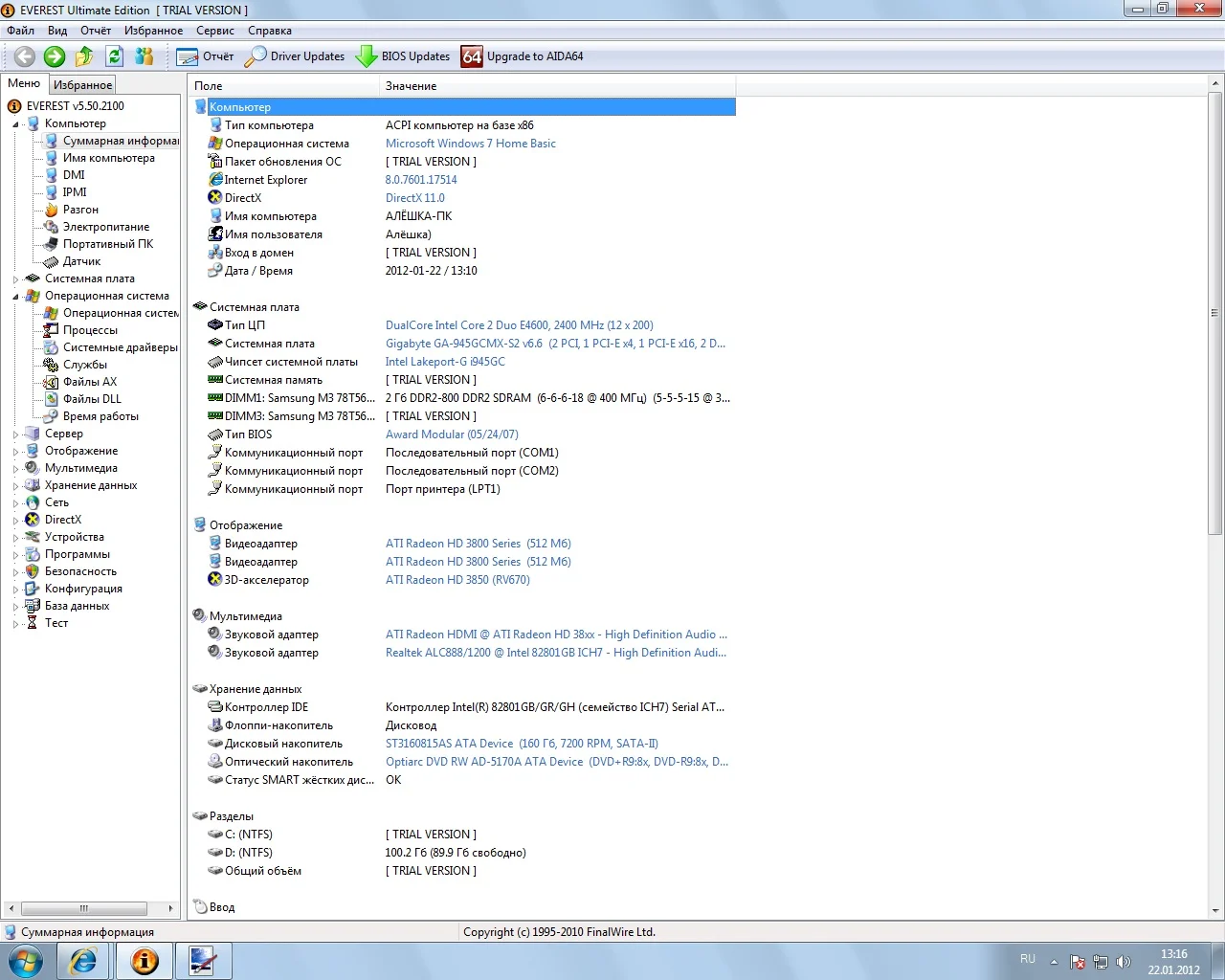Click the EVEREST taskbar button

[145, 961]
